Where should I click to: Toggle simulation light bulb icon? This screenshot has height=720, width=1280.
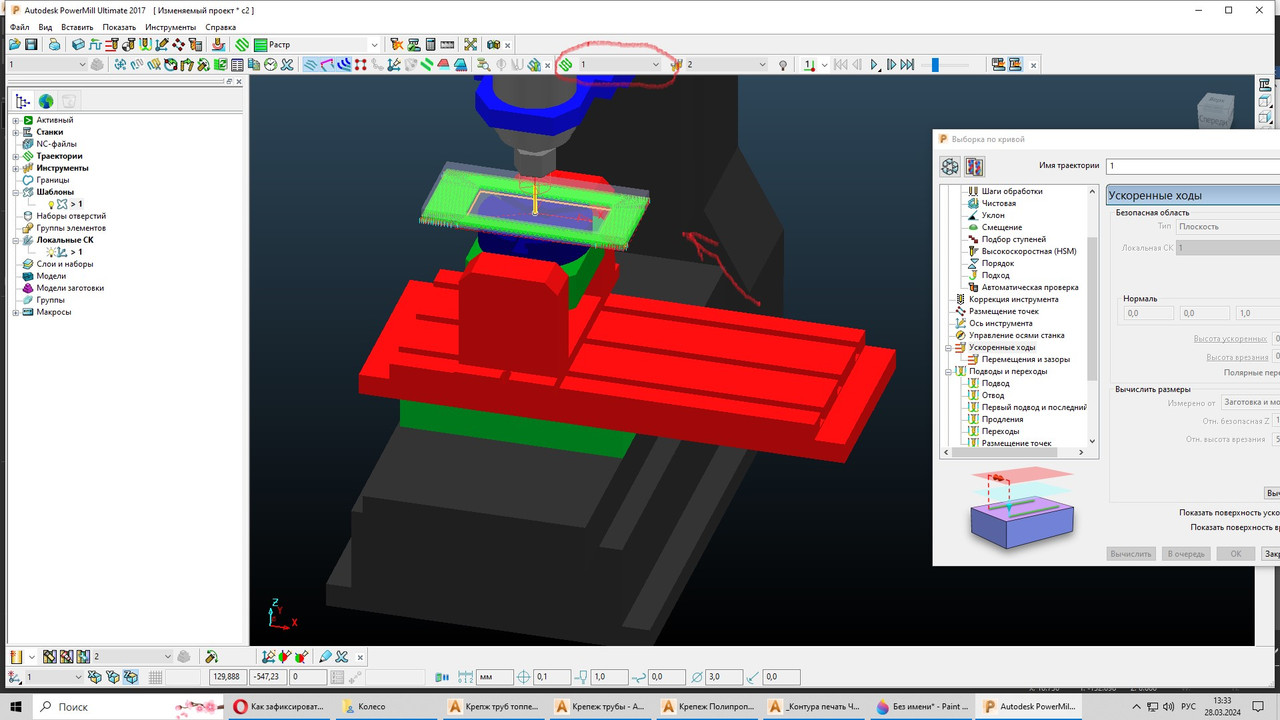[783, 64]
